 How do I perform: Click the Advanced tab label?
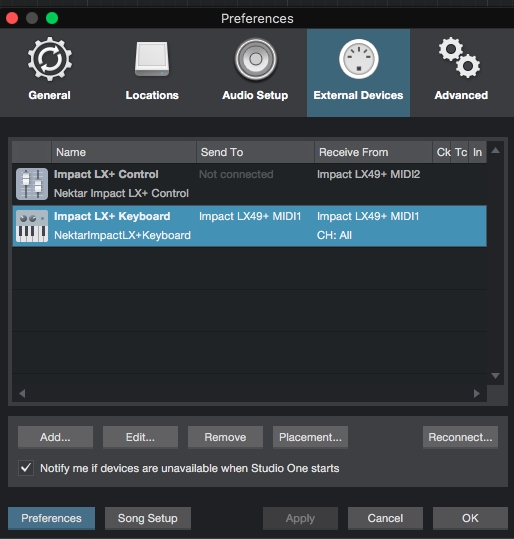461,95
